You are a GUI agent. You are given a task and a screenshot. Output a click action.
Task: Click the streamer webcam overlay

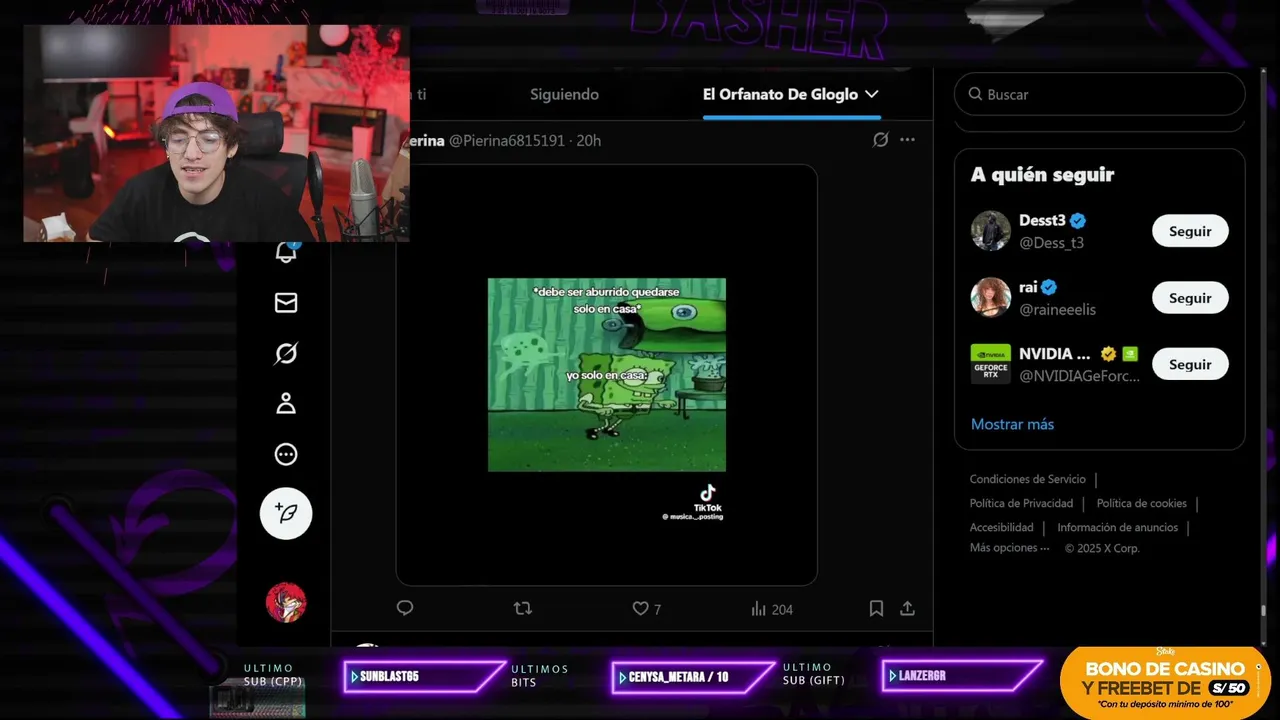coord(216,133)
